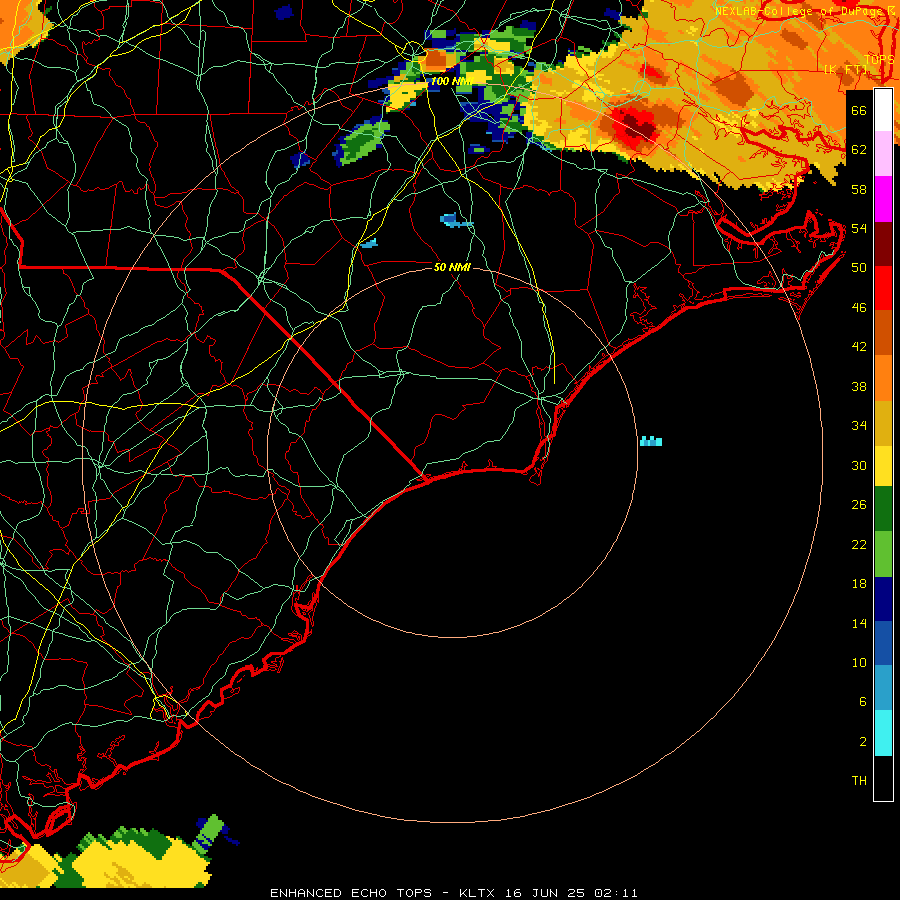Click the '42' legend value
The width and height of the screenshot is (900, 900).
point(859,347)
